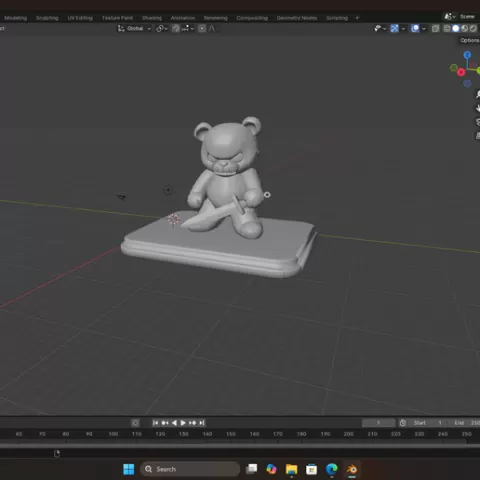Switch to the Sculpting workspace tab

point(47,18)
